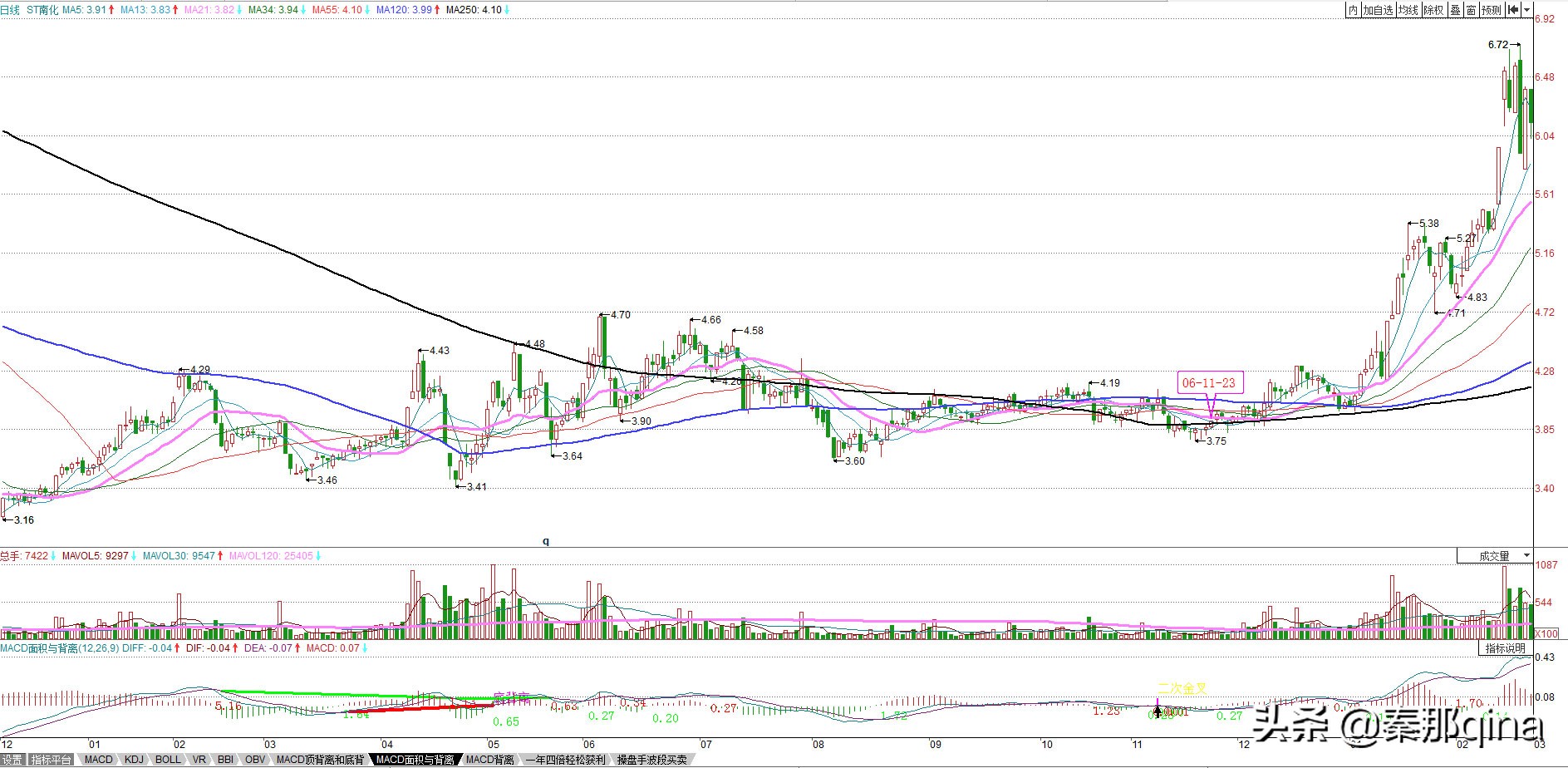This screenshot has width=1568, height=768.
Task: Toggle the 叠 overlay option
Action: [x=1455, y=10]
